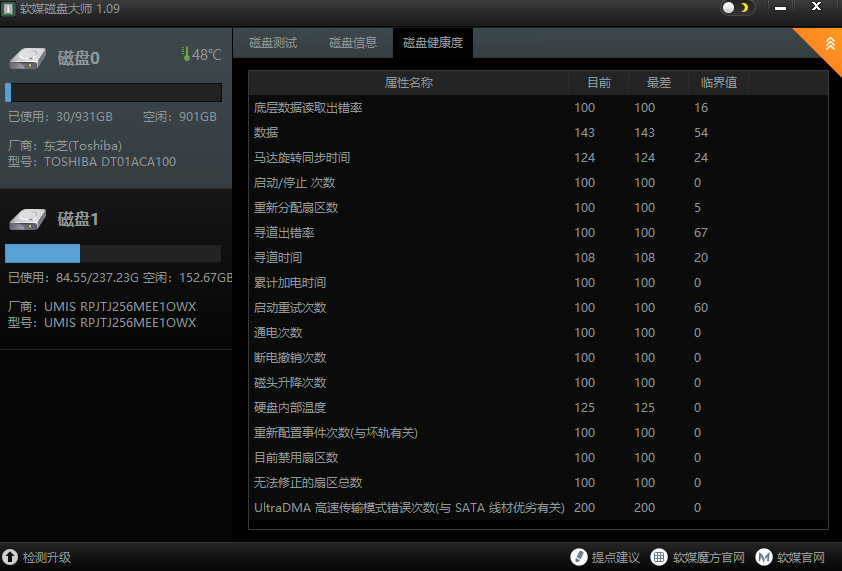Open the 提点建议 link
Image resolution: width=842 pixels, height=571 pixels.
(615, 557)
